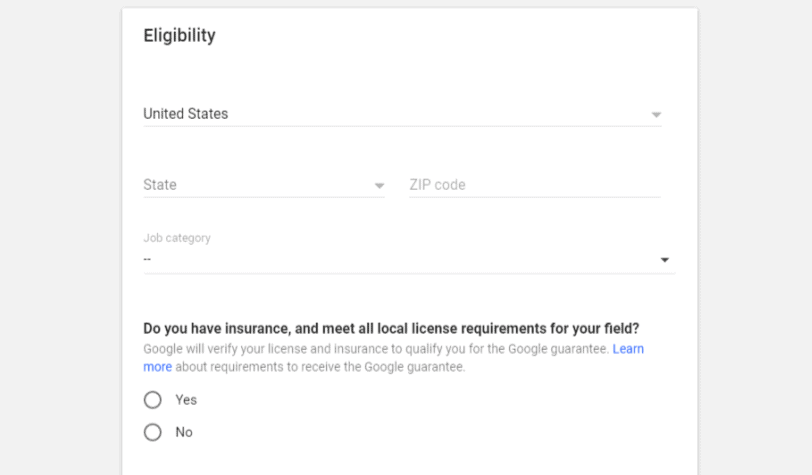The height and width of the screenshot is (475, 812).
Task: Click the State field's dropdown arrow
Action: point(379,185)
